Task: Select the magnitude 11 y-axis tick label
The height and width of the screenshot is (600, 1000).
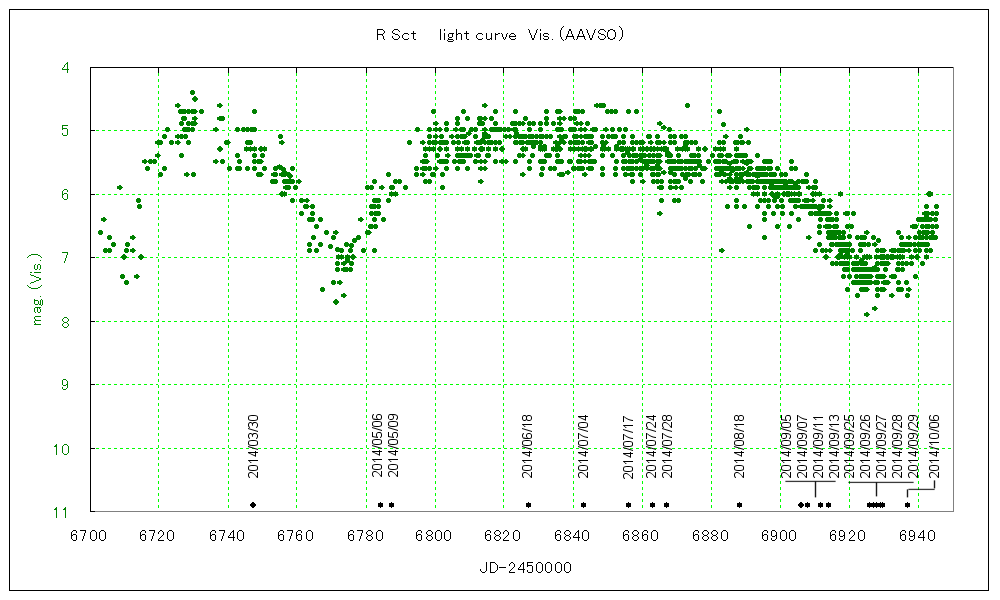Action: 63,512
